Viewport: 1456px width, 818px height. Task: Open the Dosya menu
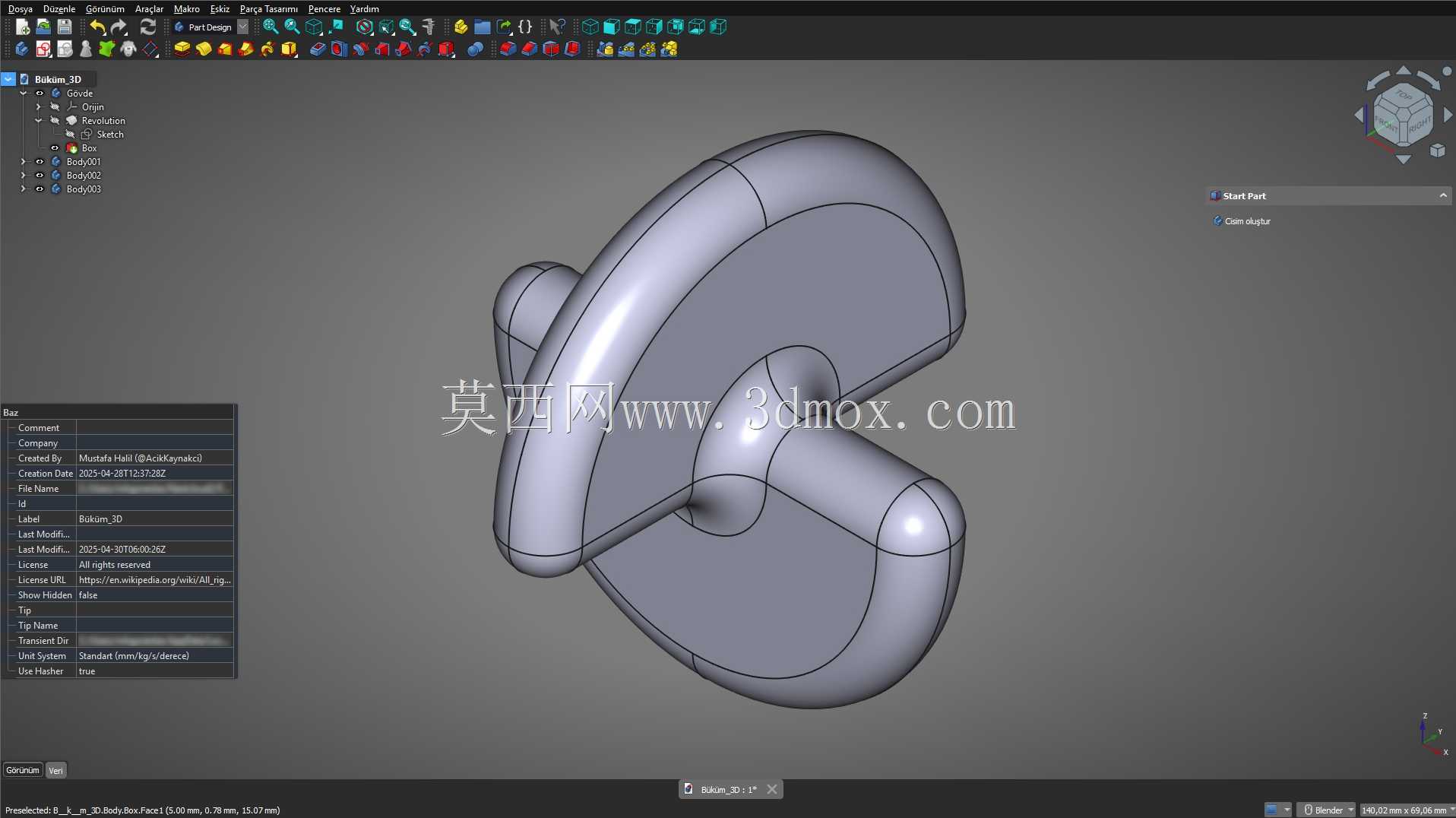[21, 9]
